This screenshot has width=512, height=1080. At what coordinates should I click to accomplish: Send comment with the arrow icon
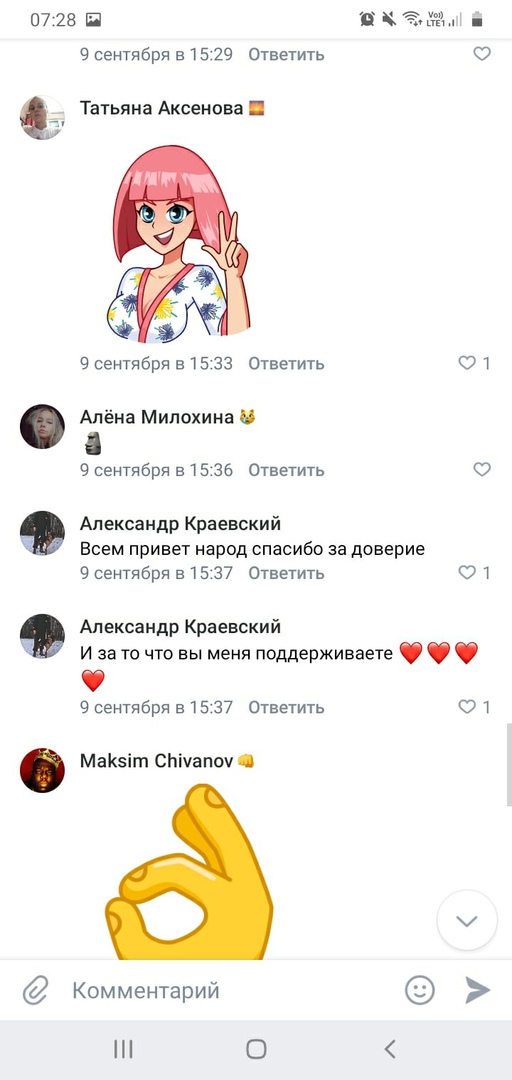pyautogui.click(x=477, y=990)
